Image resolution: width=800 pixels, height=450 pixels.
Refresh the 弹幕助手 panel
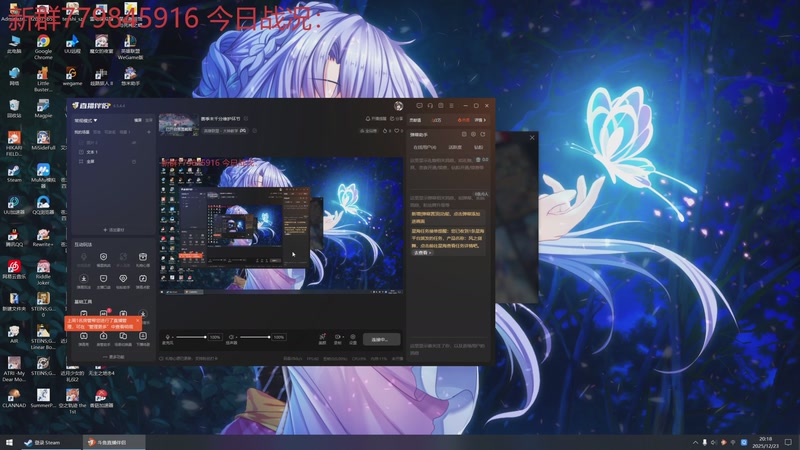[482, 135]
